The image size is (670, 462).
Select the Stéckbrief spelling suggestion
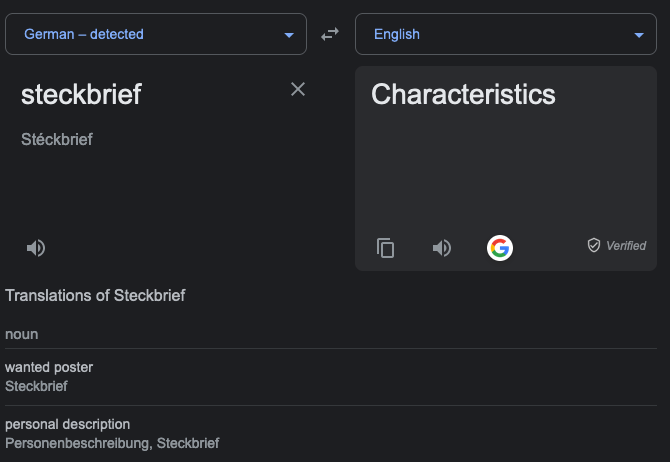(57, 140)
